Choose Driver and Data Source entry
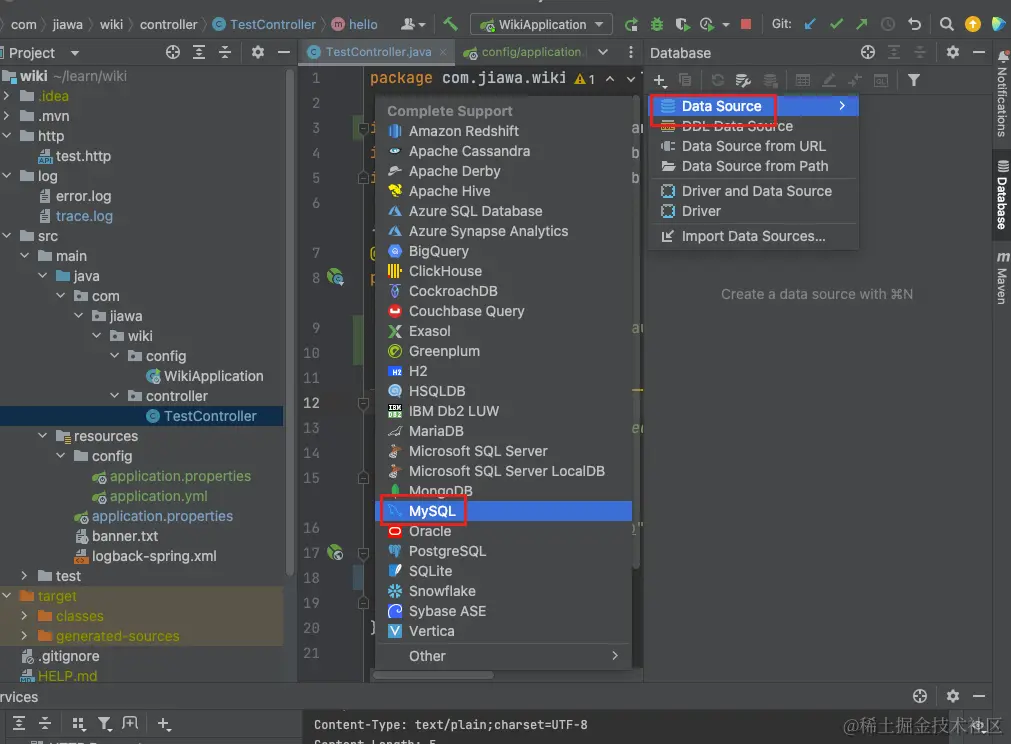The height and width of the screenshot is (744, 1011). click(753, 191)
